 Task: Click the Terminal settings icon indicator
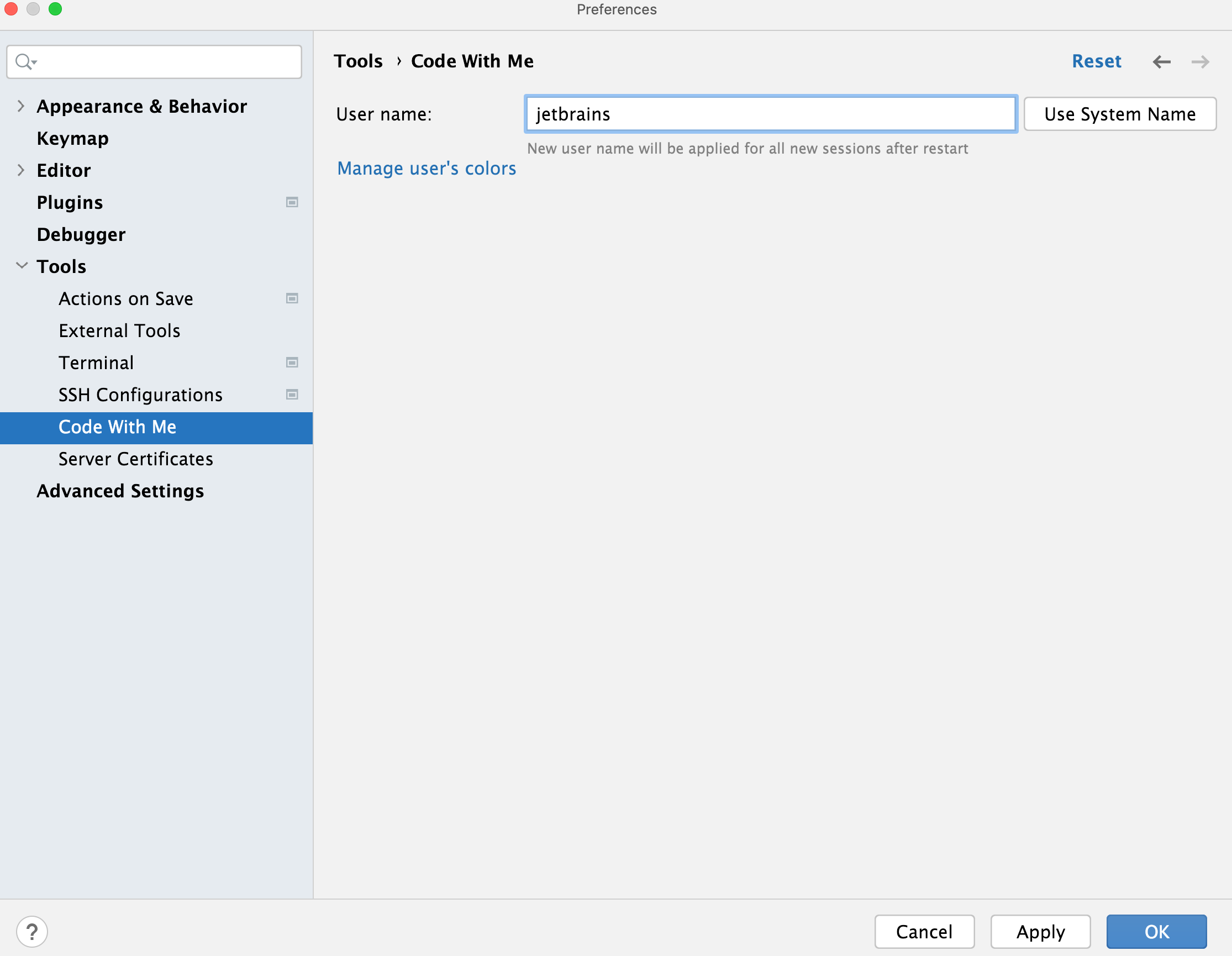pyautogui.click(x=292, y=362)
